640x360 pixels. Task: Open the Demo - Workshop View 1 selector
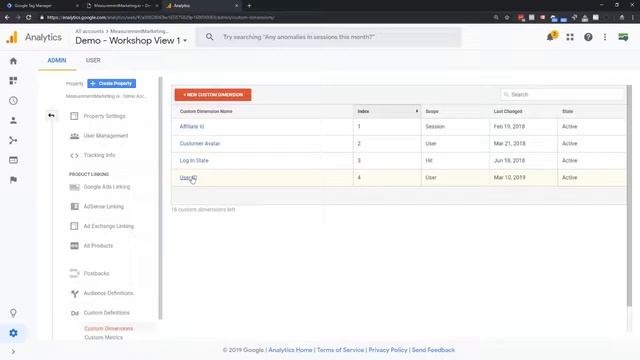(131, 40)
